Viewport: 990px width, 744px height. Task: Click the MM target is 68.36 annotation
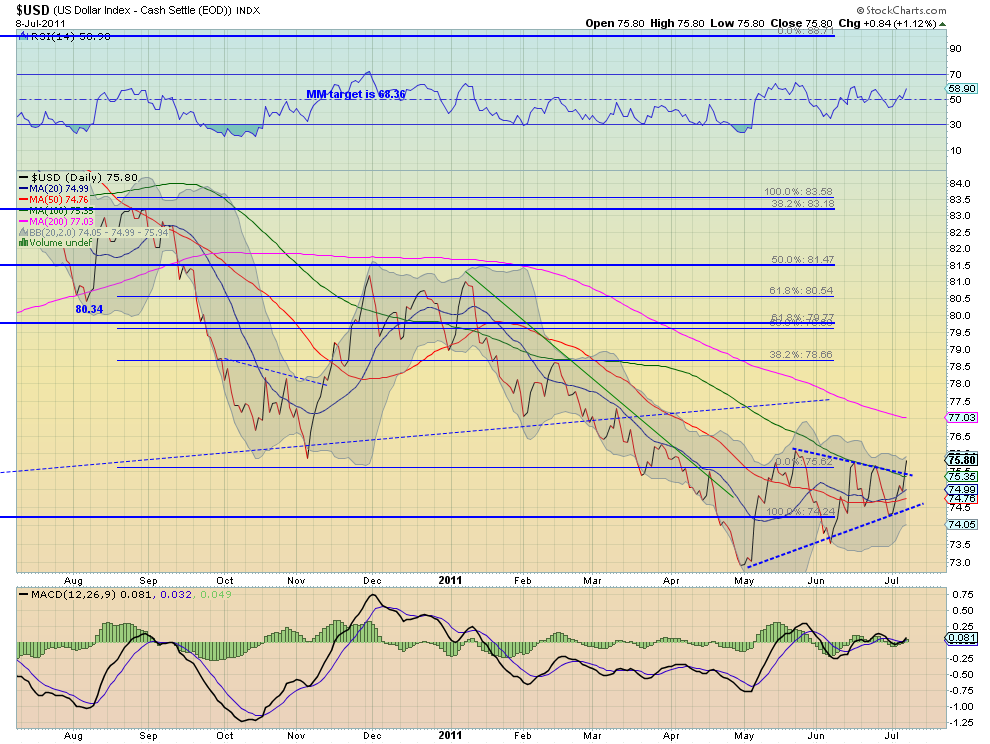click(x=355, y=94)
